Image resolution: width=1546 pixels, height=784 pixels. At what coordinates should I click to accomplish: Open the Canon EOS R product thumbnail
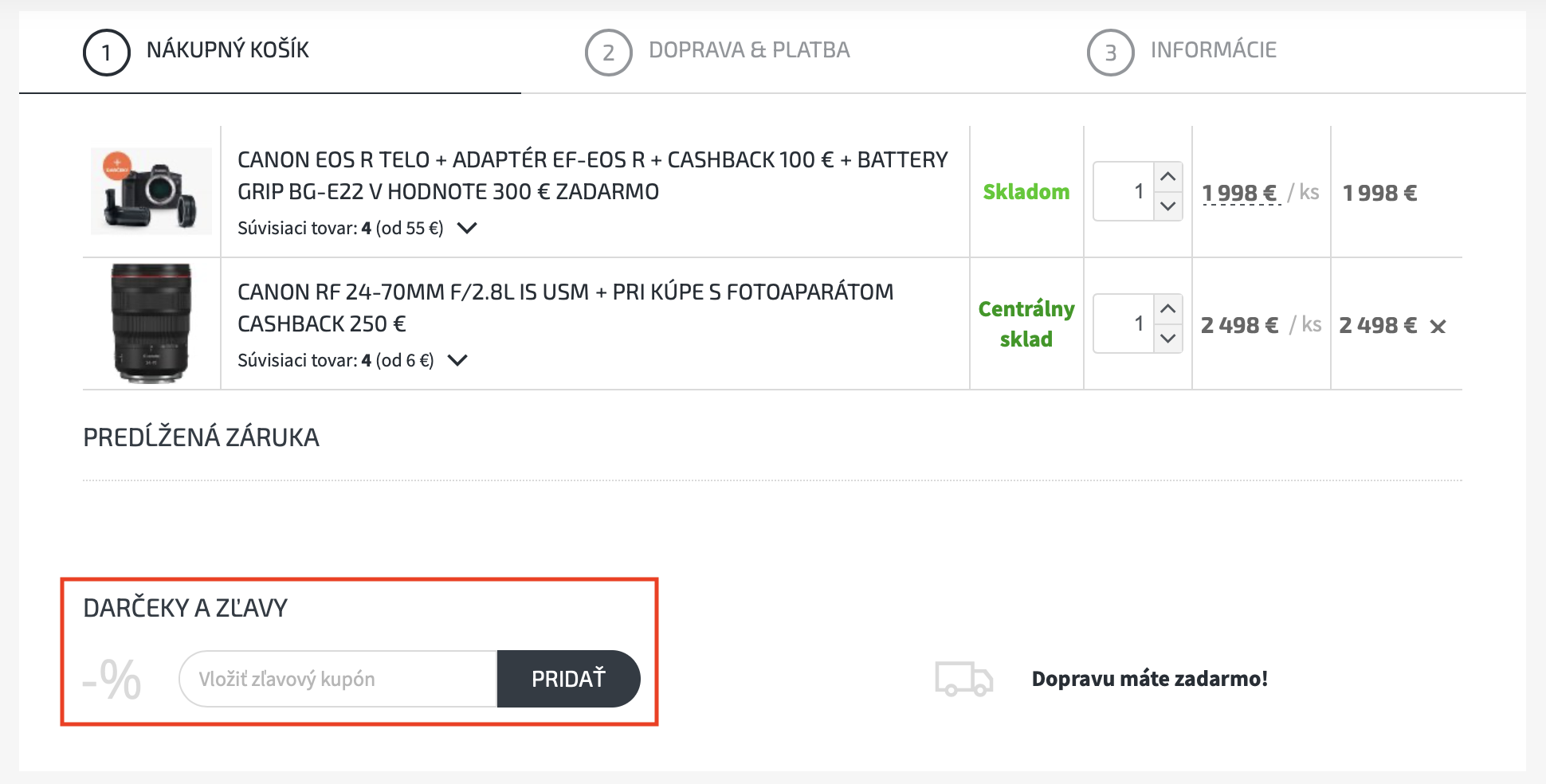pyautogui.click(x=151, y=191)
